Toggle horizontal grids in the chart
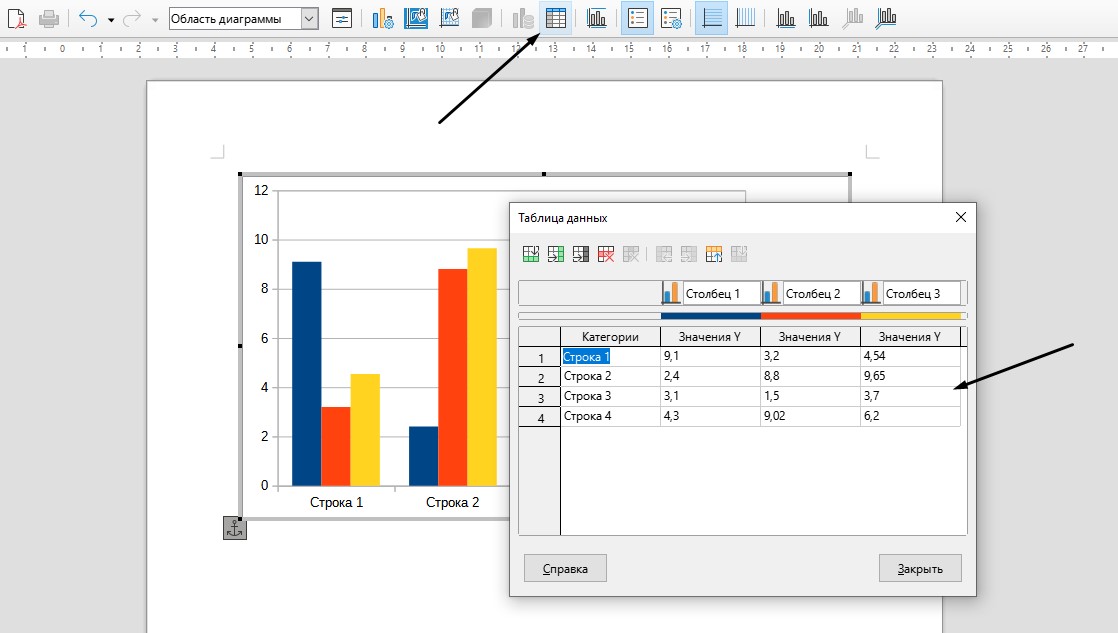 [711, 18]
